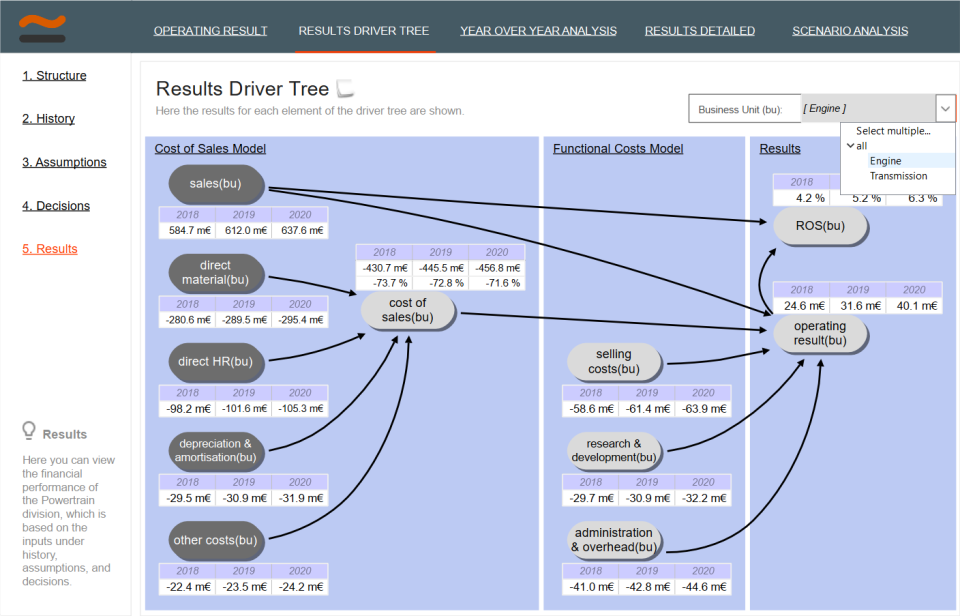Switch to the Operating Result tab
This screenshot has height=616, width=960.
(x=210, y=31)
